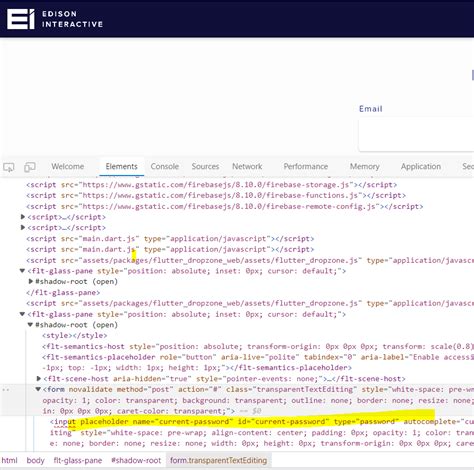The height and width of the screenshot is (470, 474).
Task: Select the second main.dart.js script line
Action: click(x=170, y=249)
